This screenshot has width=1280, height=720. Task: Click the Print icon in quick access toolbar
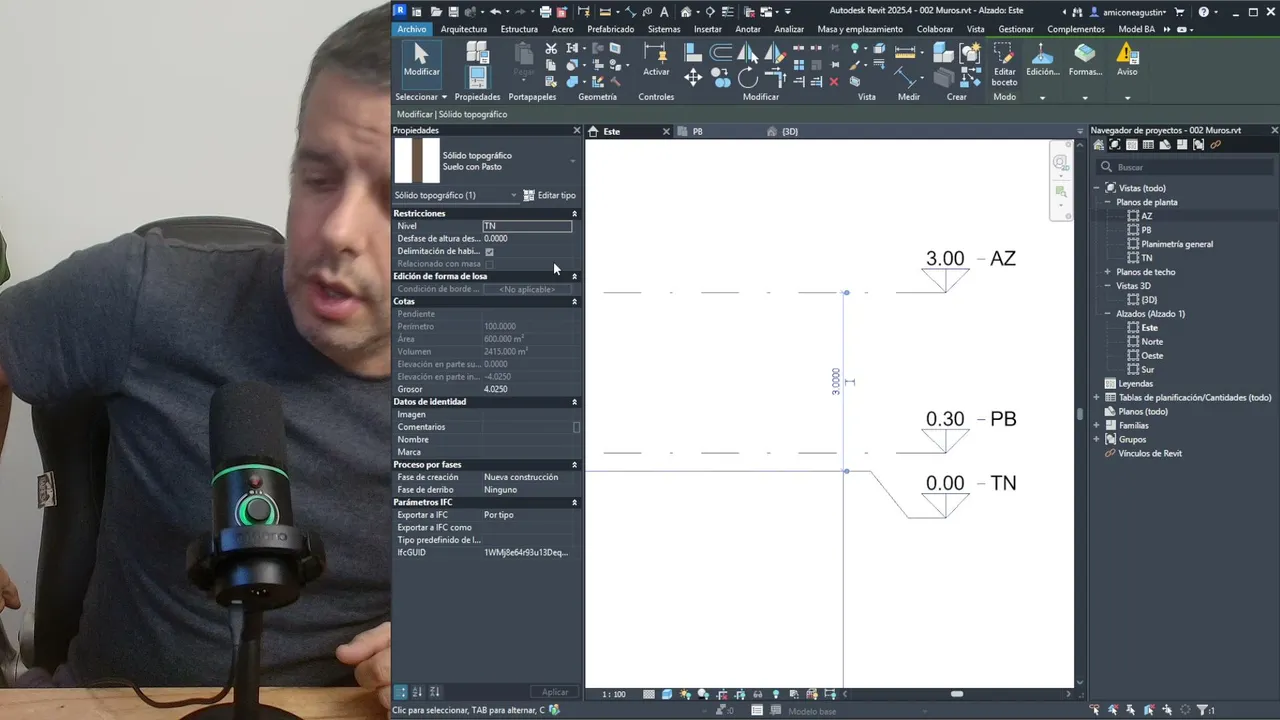pos(545,12)
